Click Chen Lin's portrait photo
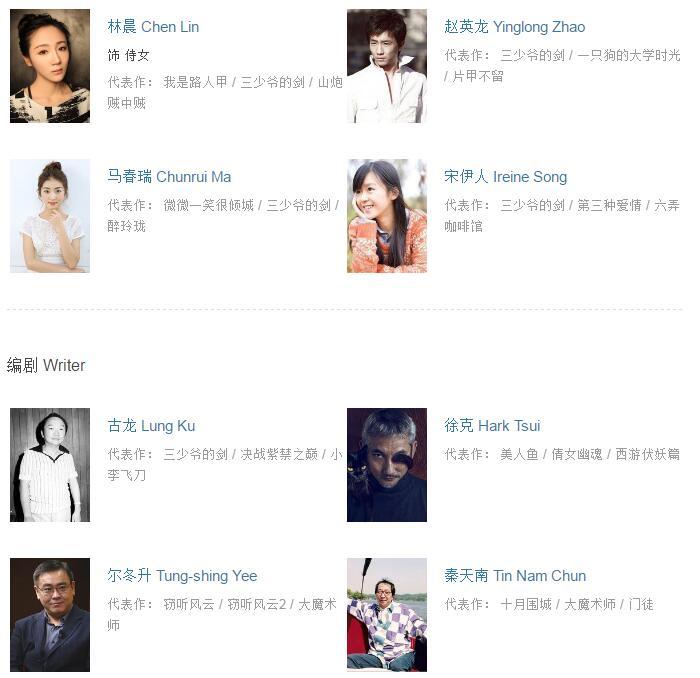The image size is (700, 678). pos(50,66)
